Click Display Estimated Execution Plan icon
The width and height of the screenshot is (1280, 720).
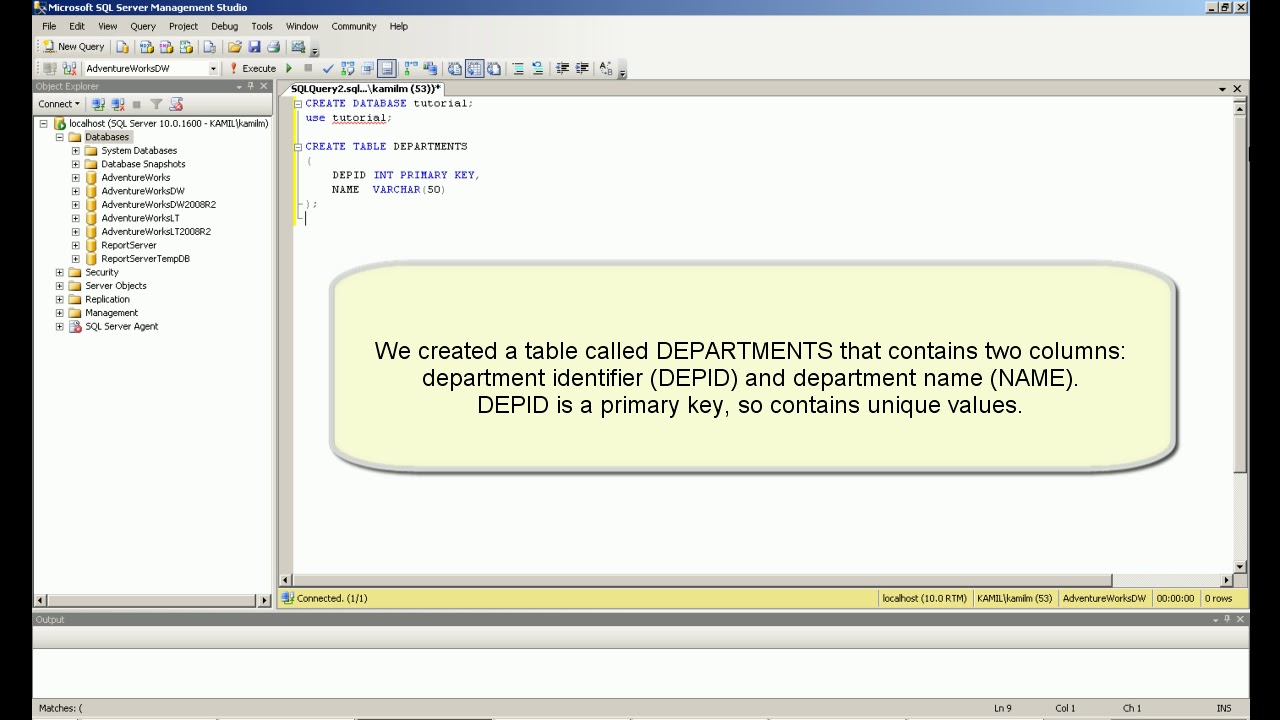(x=348, y=69)
